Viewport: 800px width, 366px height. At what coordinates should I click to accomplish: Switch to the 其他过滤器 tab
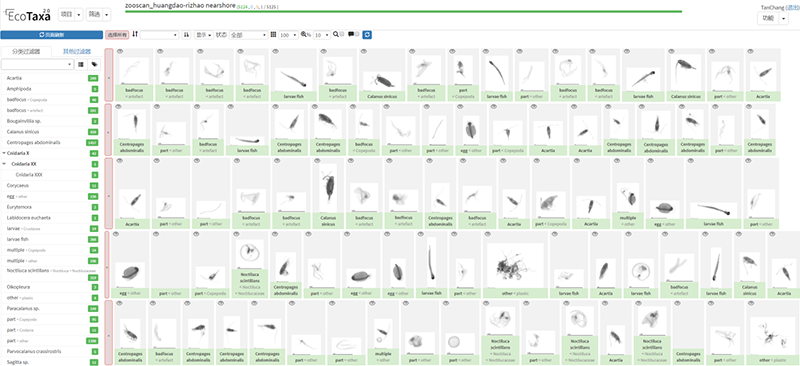(77, 52)
